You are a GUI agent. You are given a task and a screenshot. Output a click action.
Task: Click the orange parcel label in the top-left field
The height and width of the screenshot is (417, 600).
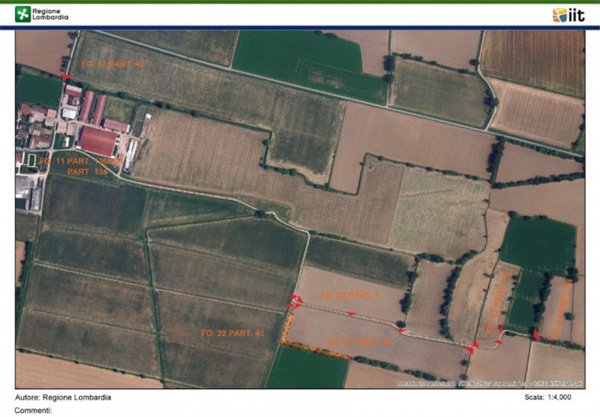(x=112, y=64)
